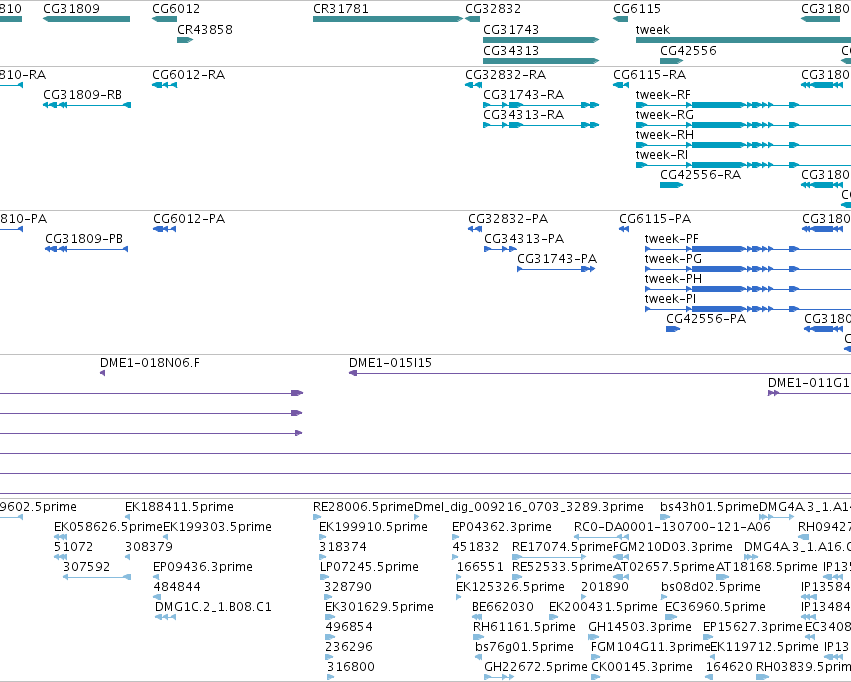Click the CG42556-PA protein label
The image size is (851, 682).
pyautogui.click(x=706, y=318)
